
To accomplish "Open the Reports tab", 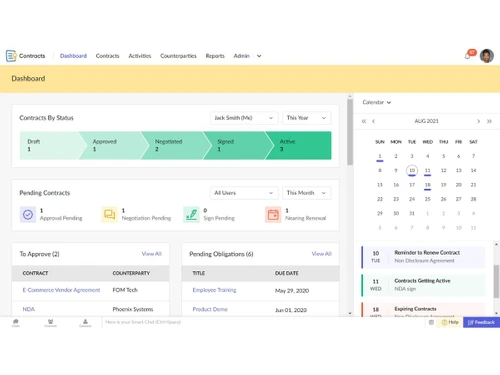I will (x=215, y=56).
